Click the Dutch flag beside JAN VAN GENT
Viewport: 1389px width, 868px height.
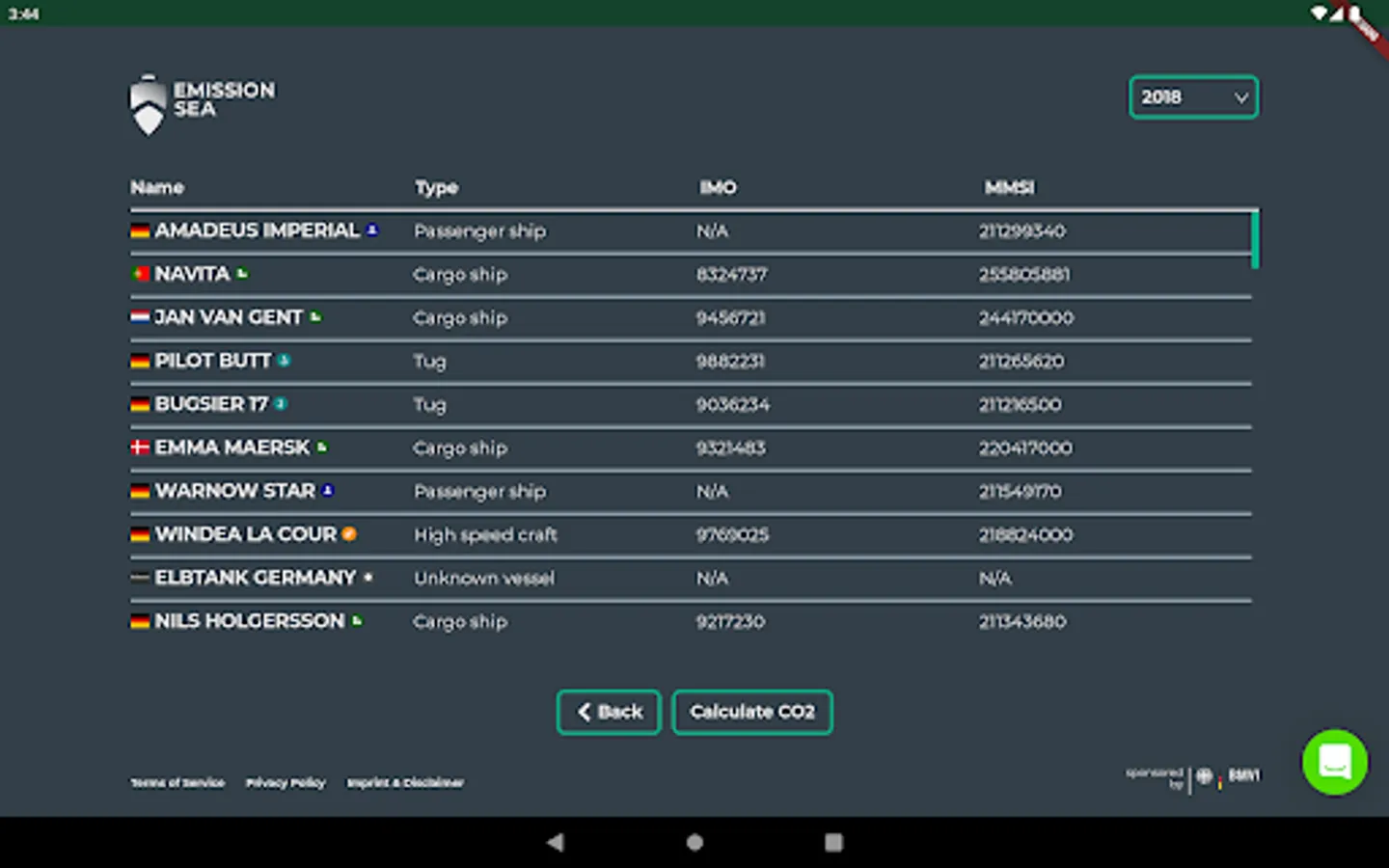point(140,317)
